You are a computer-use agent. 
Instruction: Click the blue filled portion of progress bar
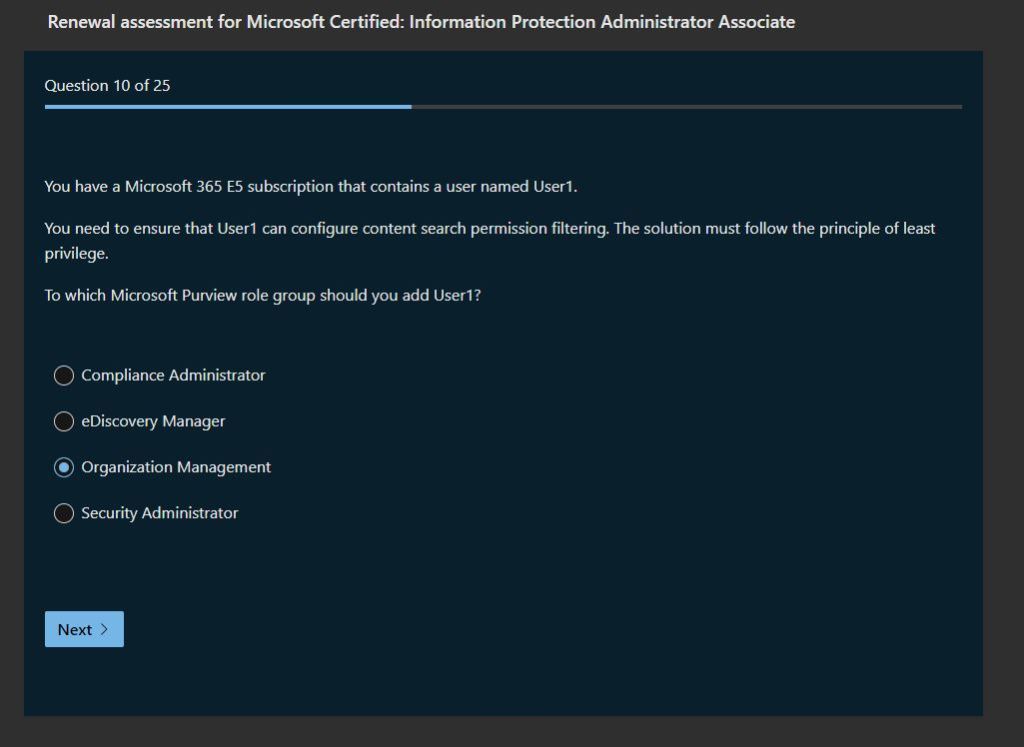point(228,106)
